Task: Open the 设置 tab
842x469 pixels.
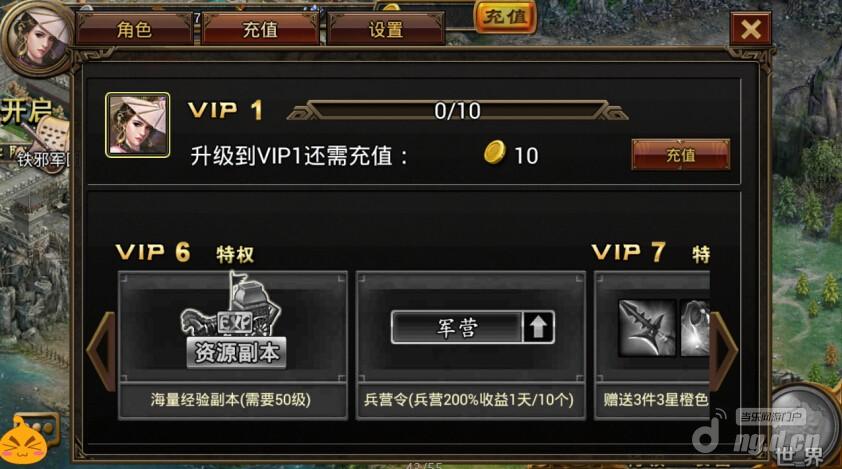Action: (x=386, y=29)
